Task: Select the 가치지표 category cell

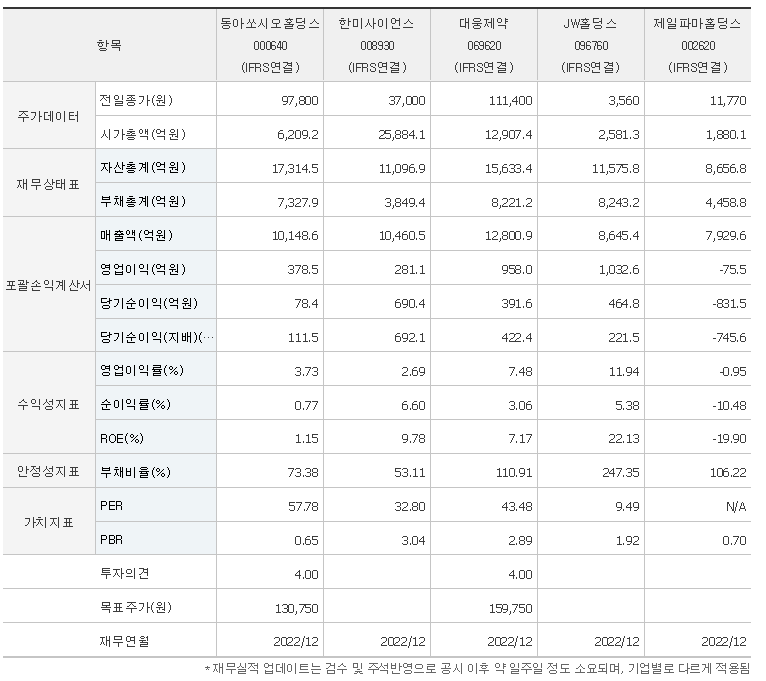Action: tap(49, 522)
